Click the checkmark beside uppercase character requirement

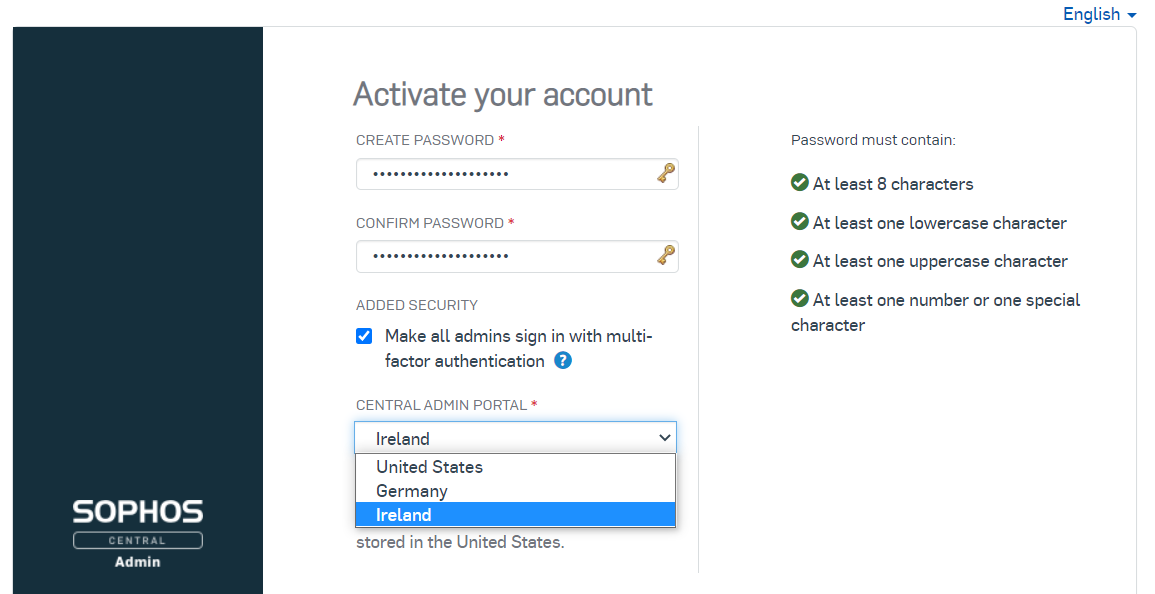[x=799, y=259]
